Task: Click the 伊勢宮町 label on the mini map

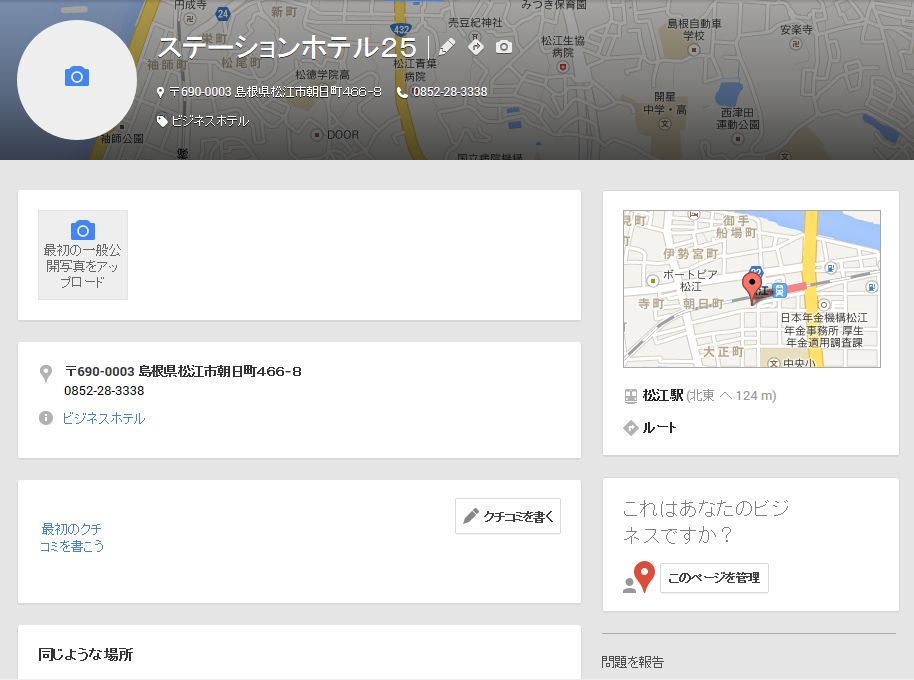Action: tap(691, 253)
